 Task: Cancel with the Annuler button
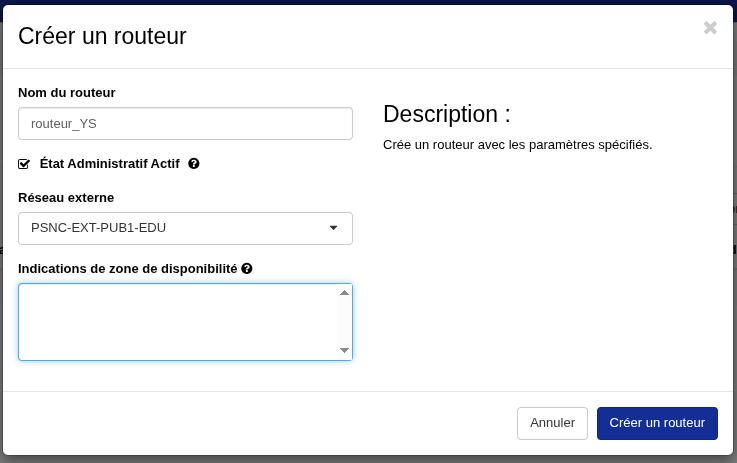552,423
